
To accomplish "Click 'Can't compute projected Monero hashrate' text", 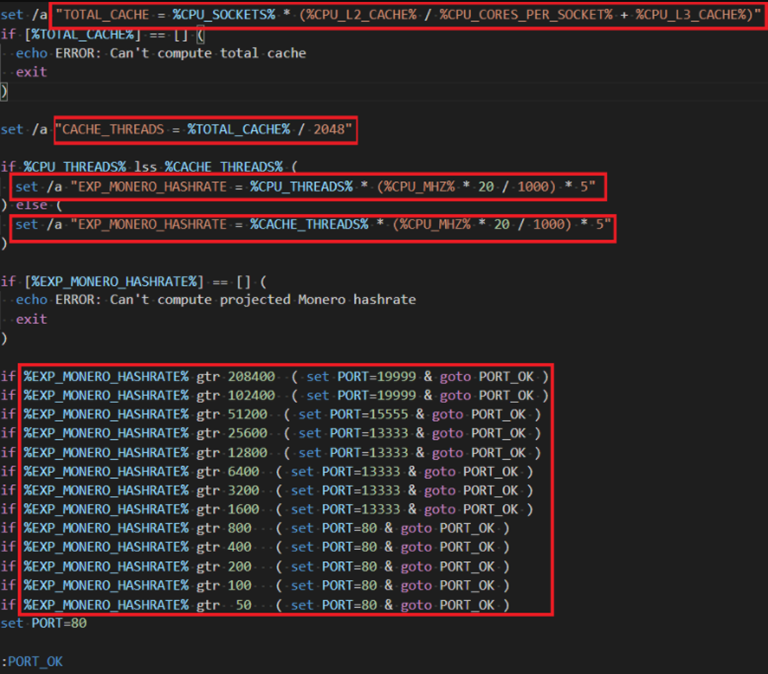I will pyautogui.click(x=263, y=299).
